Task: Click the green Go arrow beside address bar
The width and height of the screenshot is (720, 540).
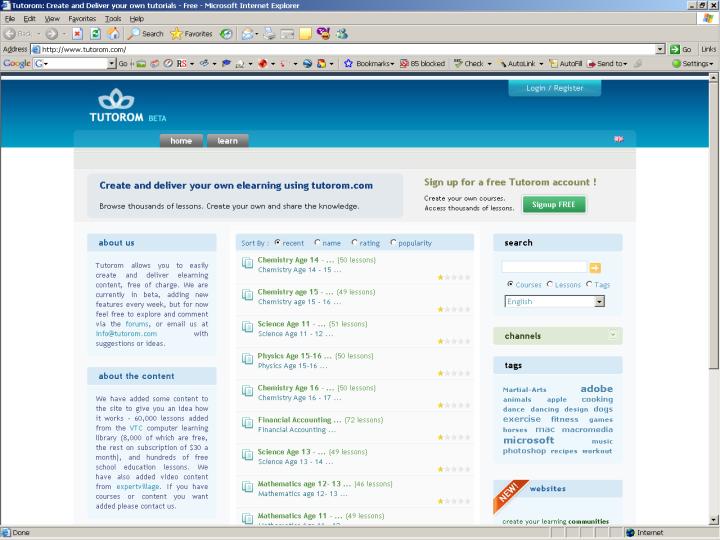Action: (x=675, y=49)
